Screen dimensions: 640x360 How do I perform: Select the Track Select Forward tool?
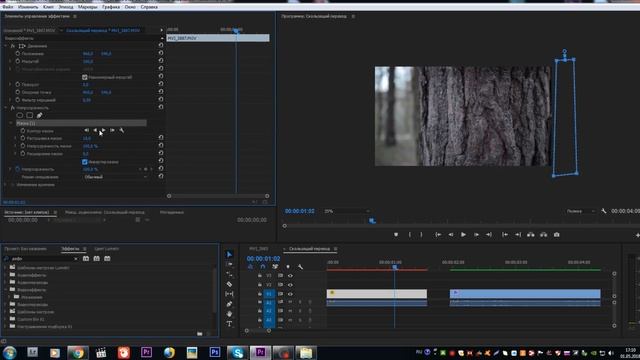click(x=229, y=264)
